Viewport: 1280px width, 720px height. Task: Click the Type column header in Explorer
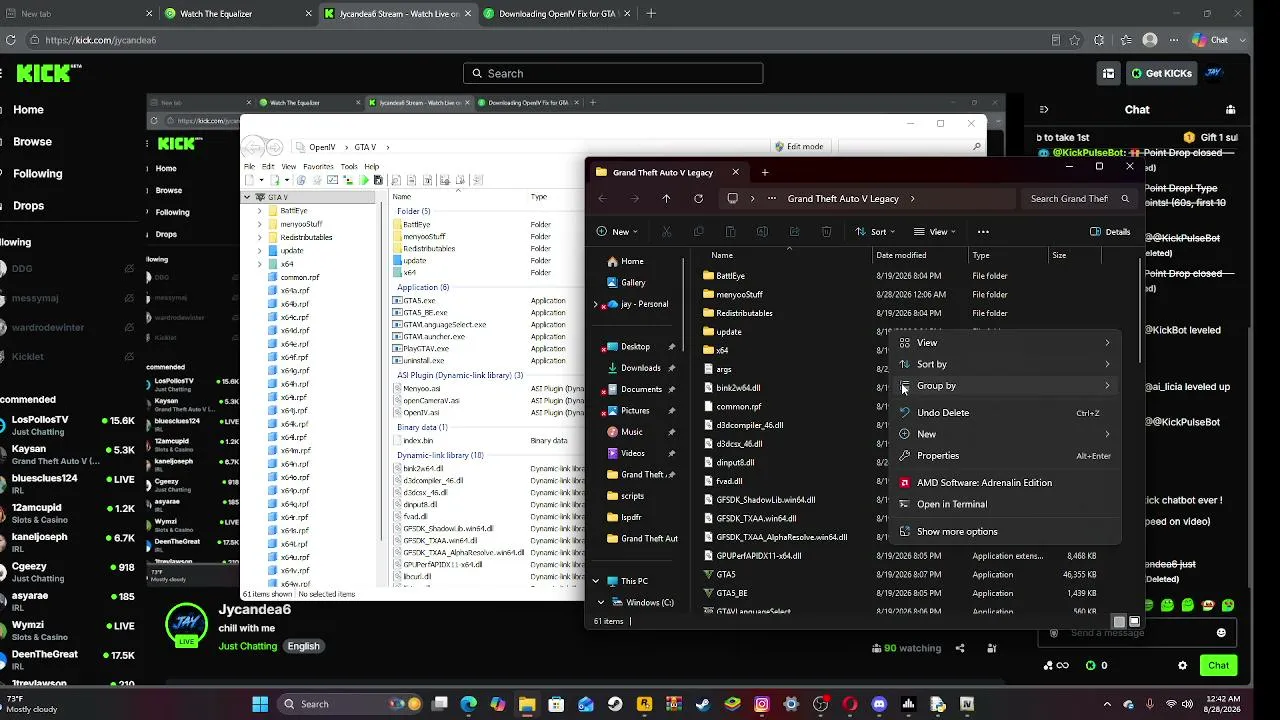[x=981, y=255]
